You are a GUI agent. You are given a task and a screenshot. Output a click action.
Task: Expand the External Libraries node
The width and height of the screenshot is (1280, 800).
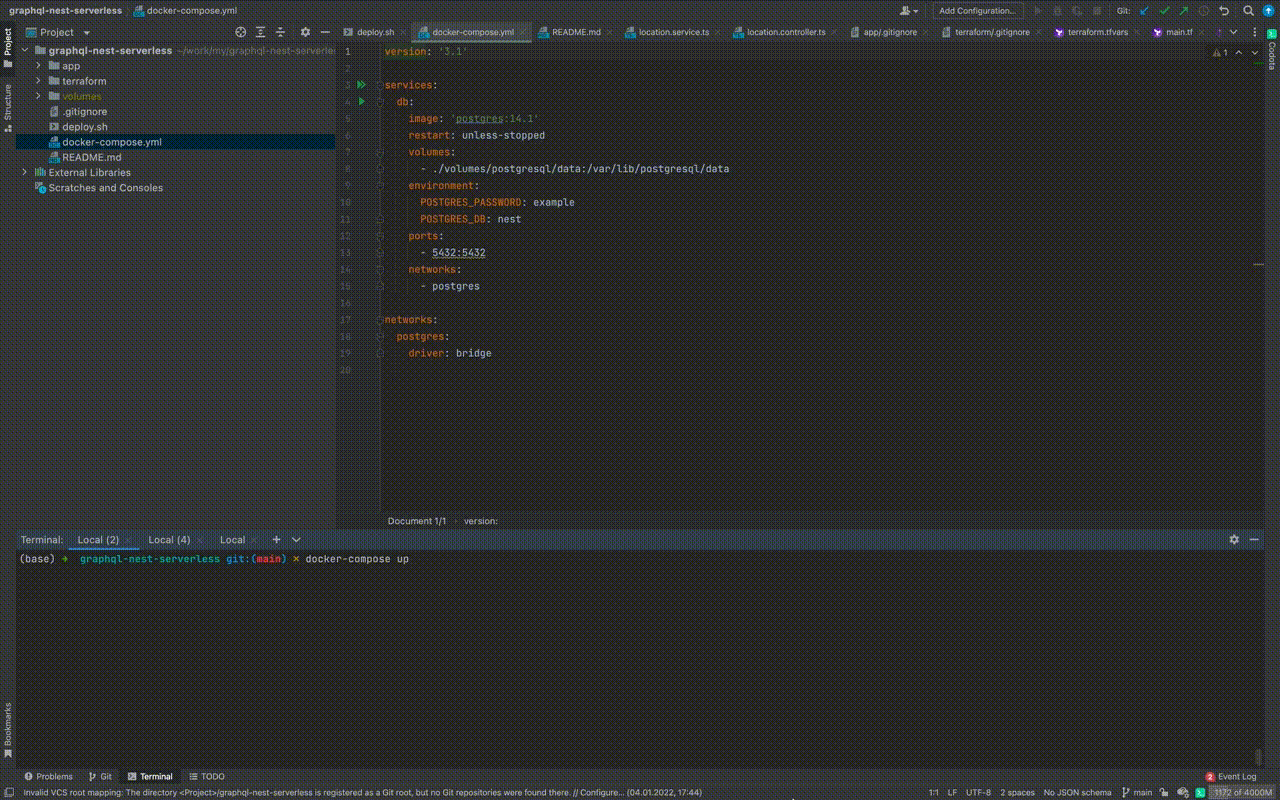(x=25, y=173)
